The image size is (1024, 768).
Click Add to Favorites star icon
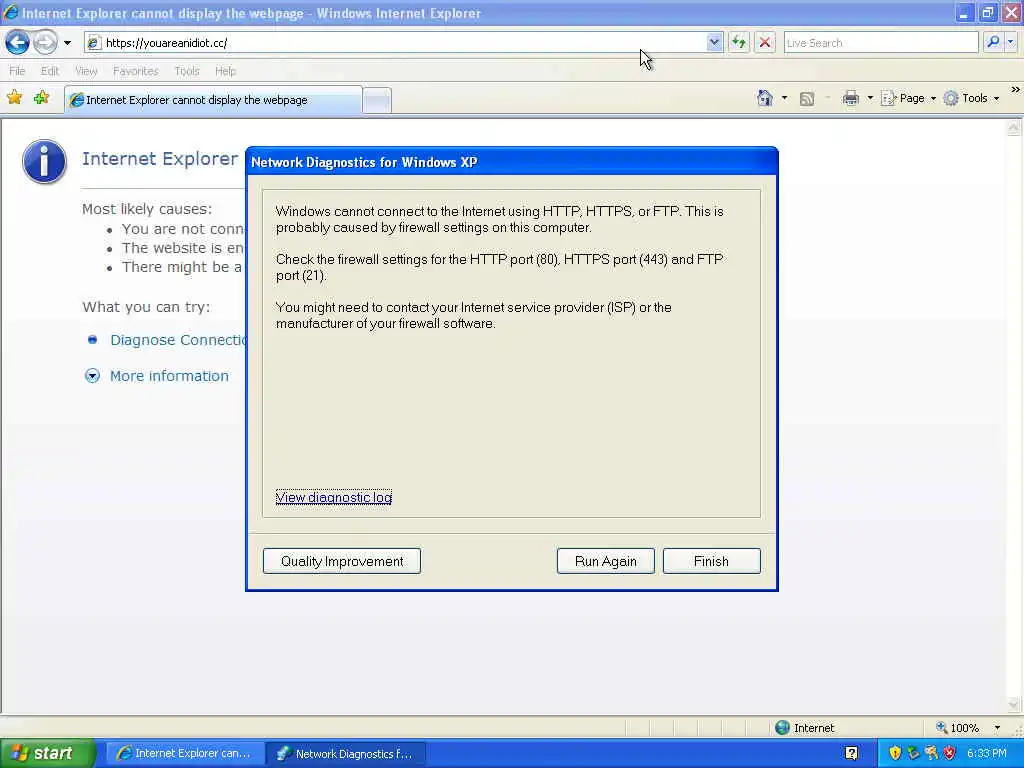tap(42, 98)
